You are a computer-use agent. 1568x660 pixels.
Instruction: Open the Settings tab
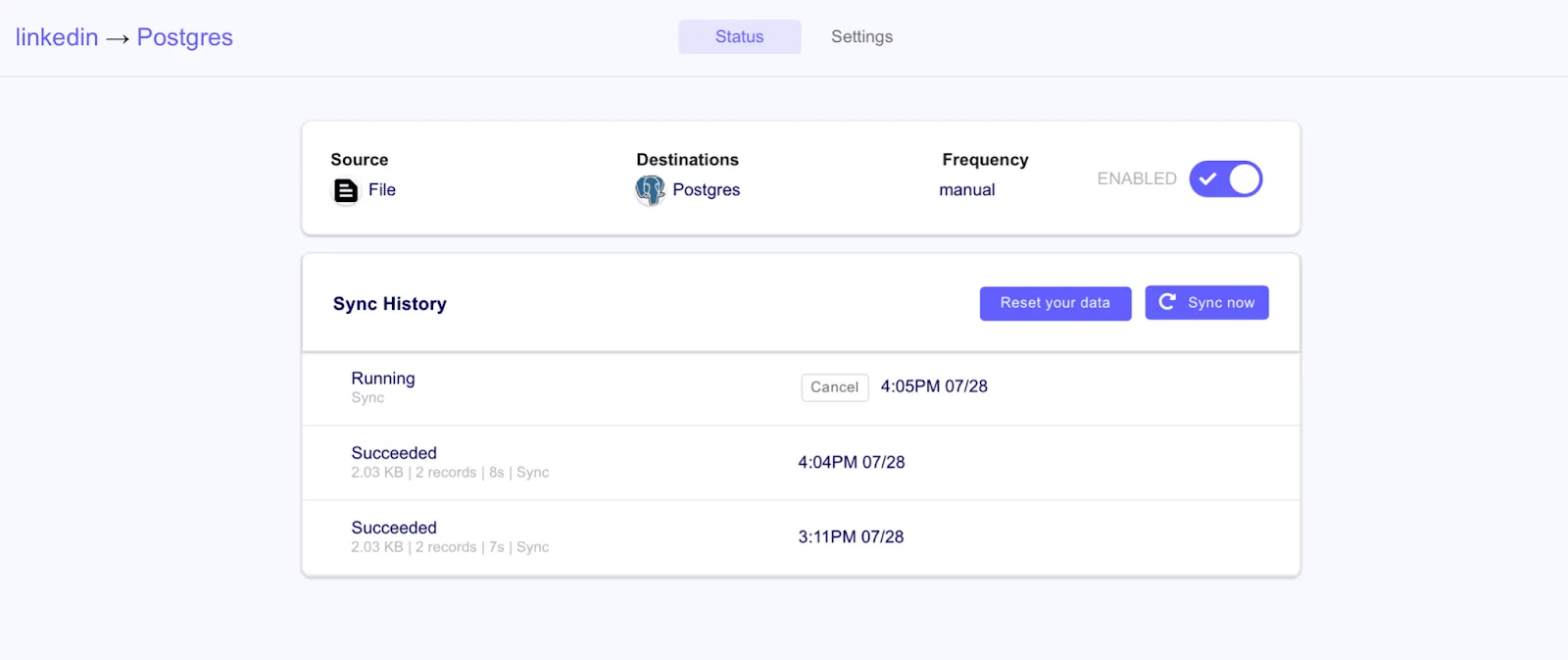pyautogui.click(x=862, y=36)
